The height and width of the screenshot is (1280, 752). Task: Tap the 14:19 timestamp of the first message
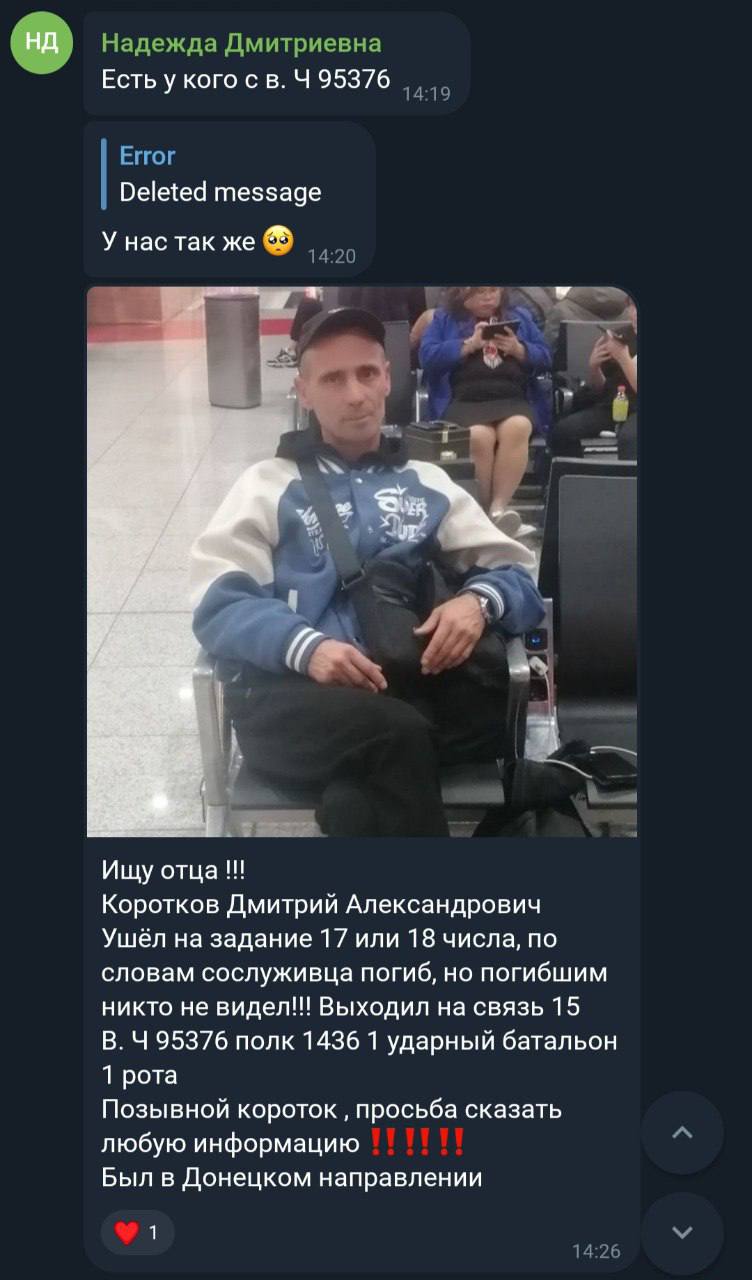(x=426, y=94)
